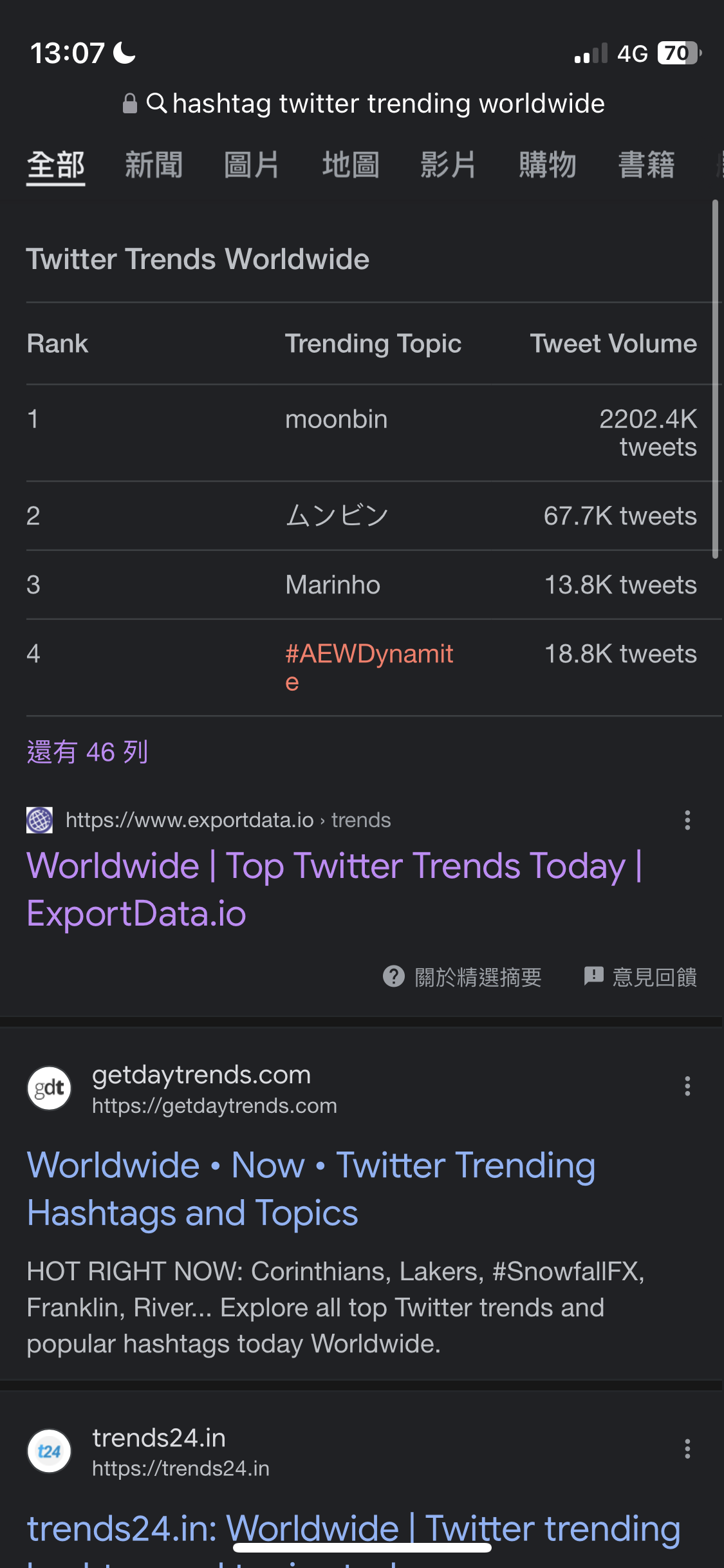The height and width of the screenshot is (1568, 724).
Task: Switch to the 新聞 tab
Action: pos(154,165)
